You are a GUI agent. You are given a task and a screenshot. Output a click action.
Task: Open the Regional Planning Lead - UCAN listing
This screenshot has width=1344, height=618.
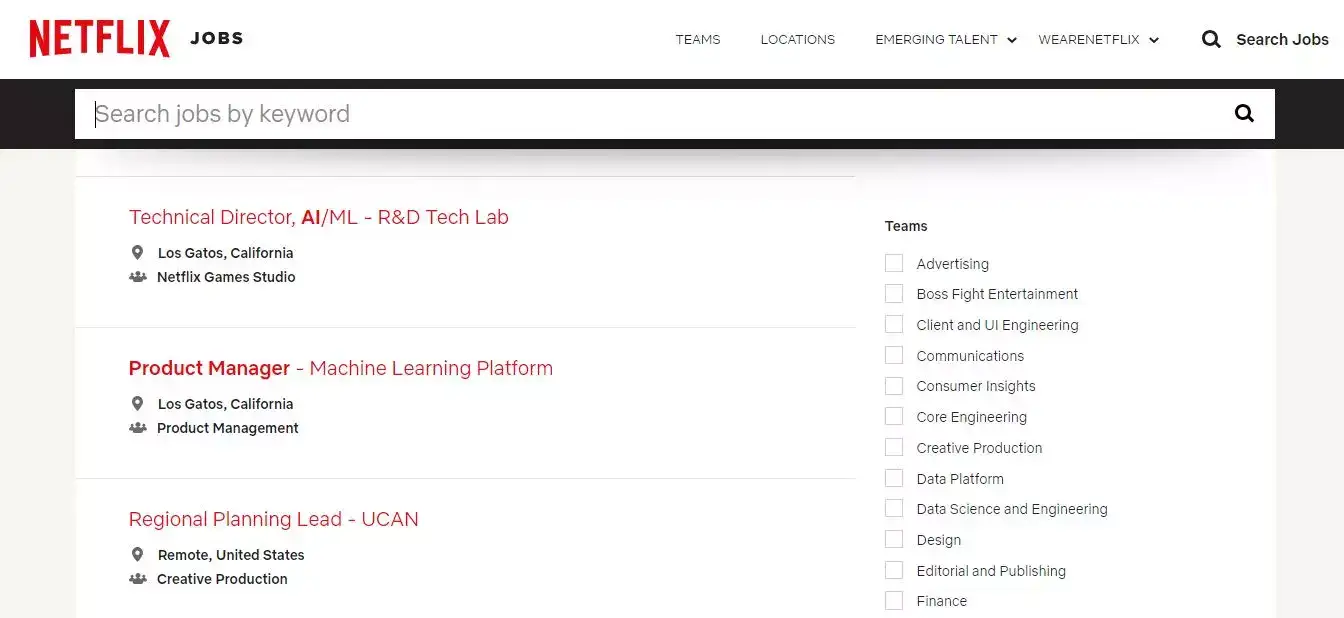(x=273, y=519)
